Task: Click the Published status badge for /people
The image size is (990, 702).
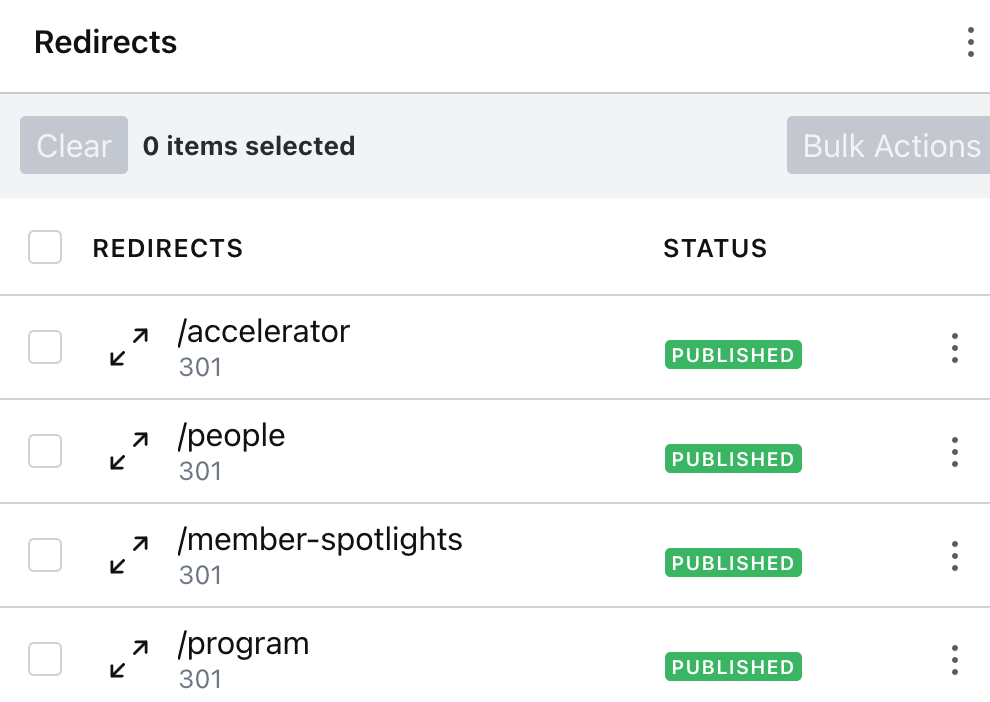Action: pyautogui.click(x=733, y=459)
